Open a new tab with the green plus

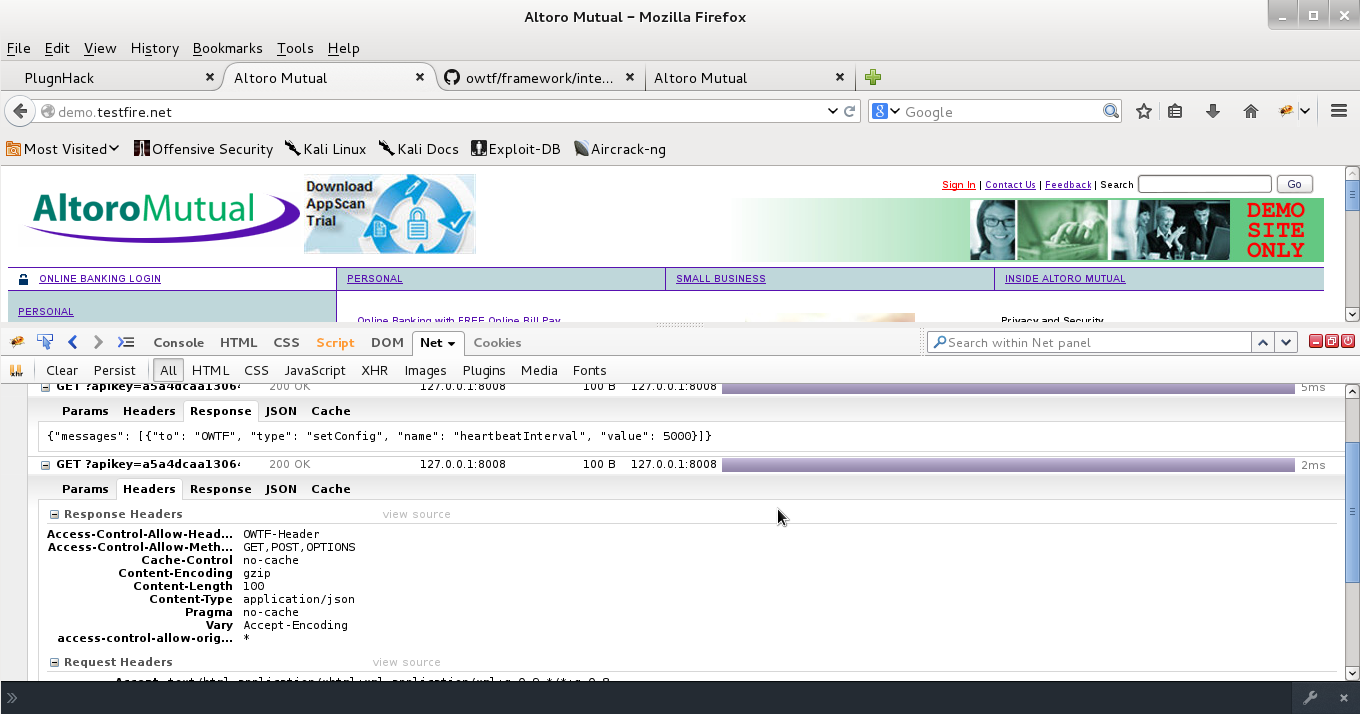pos(873,77)
